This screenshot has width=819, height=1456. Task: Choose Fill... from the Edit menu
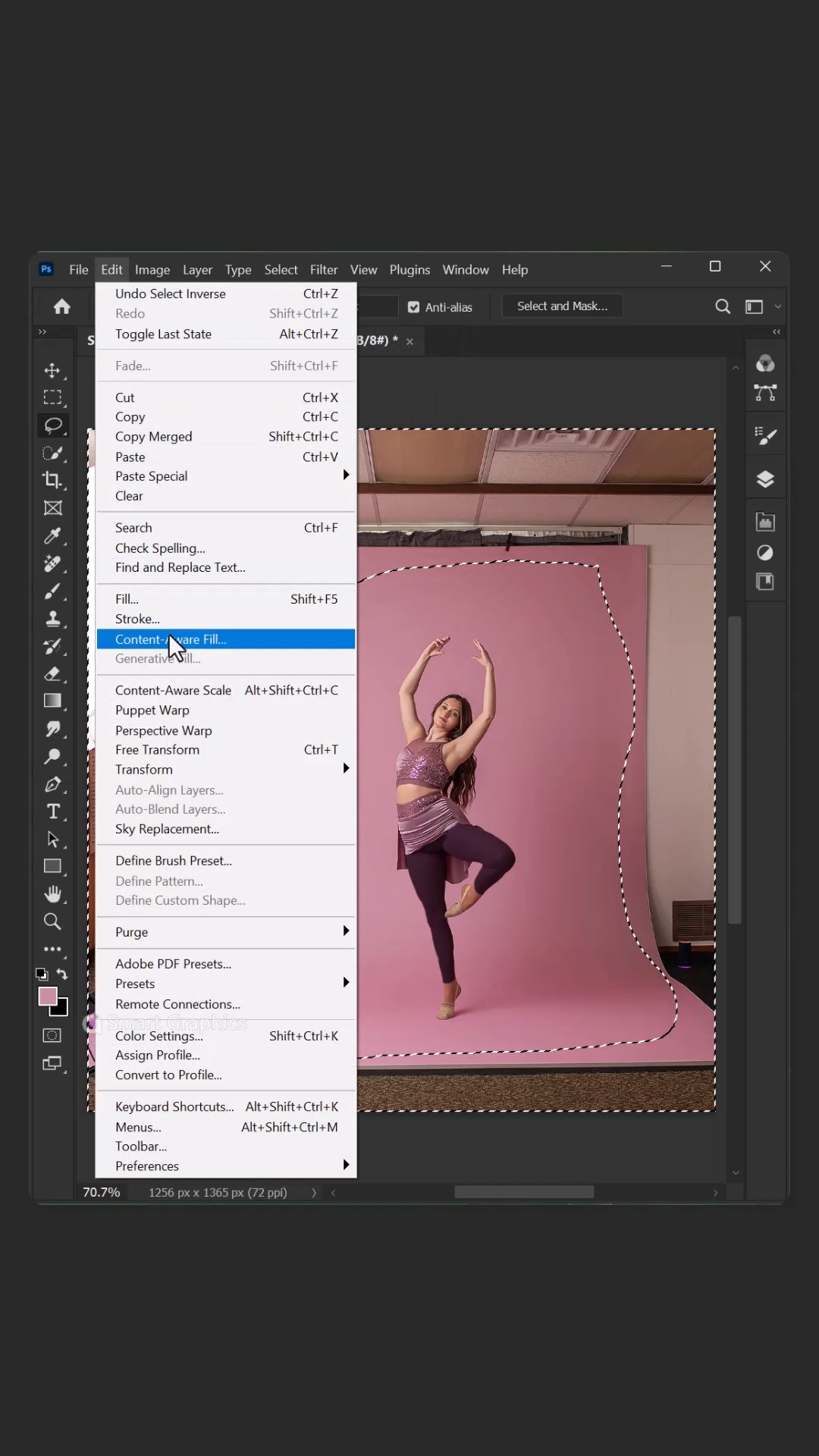coord(226,599)
